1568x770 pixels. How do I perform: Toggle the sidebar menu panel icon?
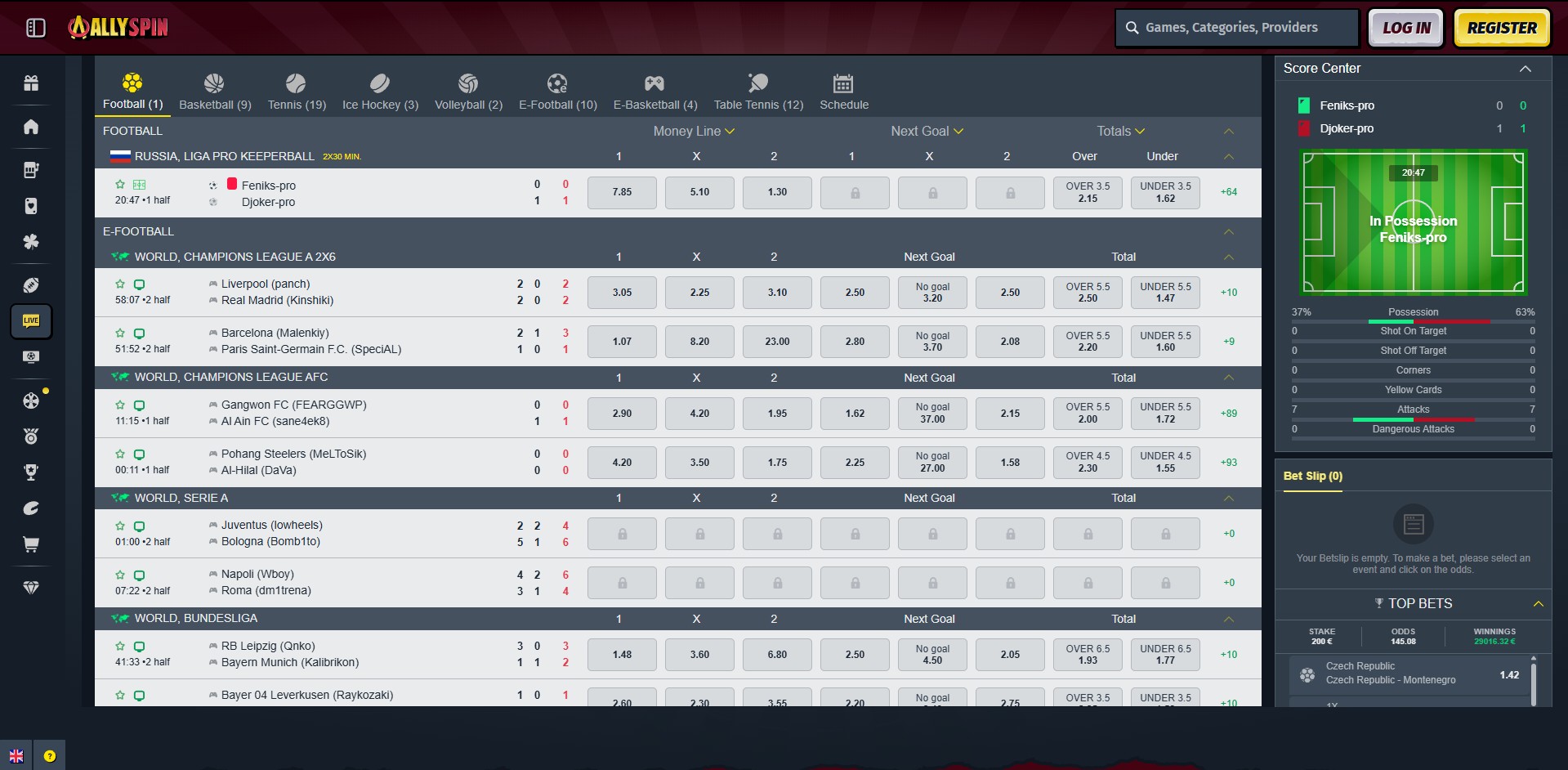tap(36, 28)
